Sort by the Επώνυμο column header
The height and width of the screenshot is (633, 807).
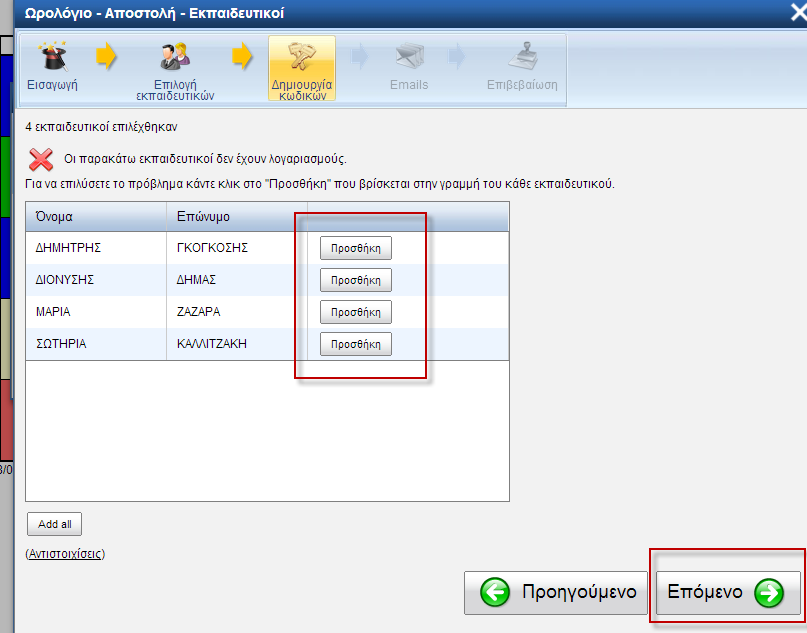204,217
